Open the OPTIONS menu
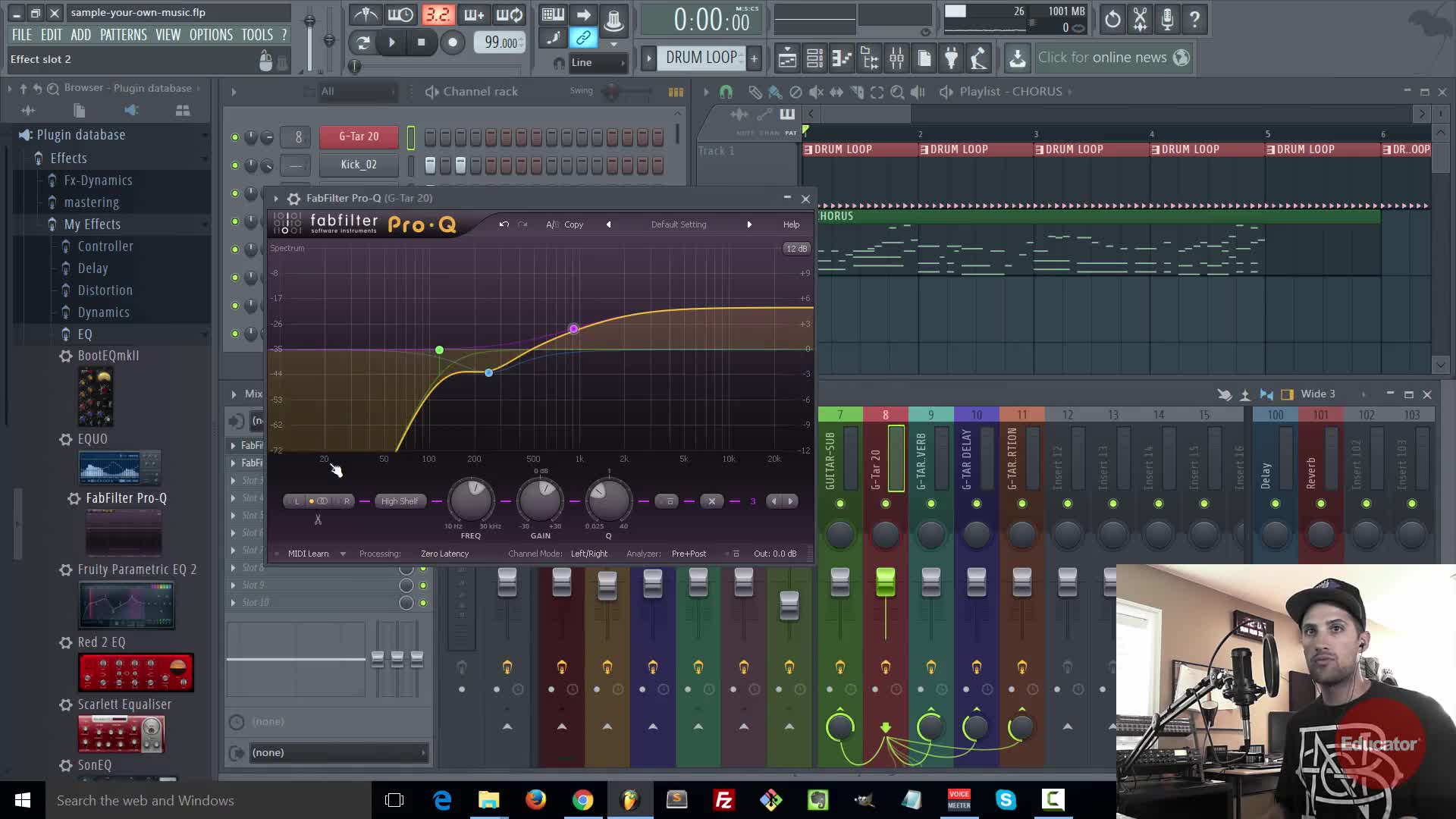 211,35
